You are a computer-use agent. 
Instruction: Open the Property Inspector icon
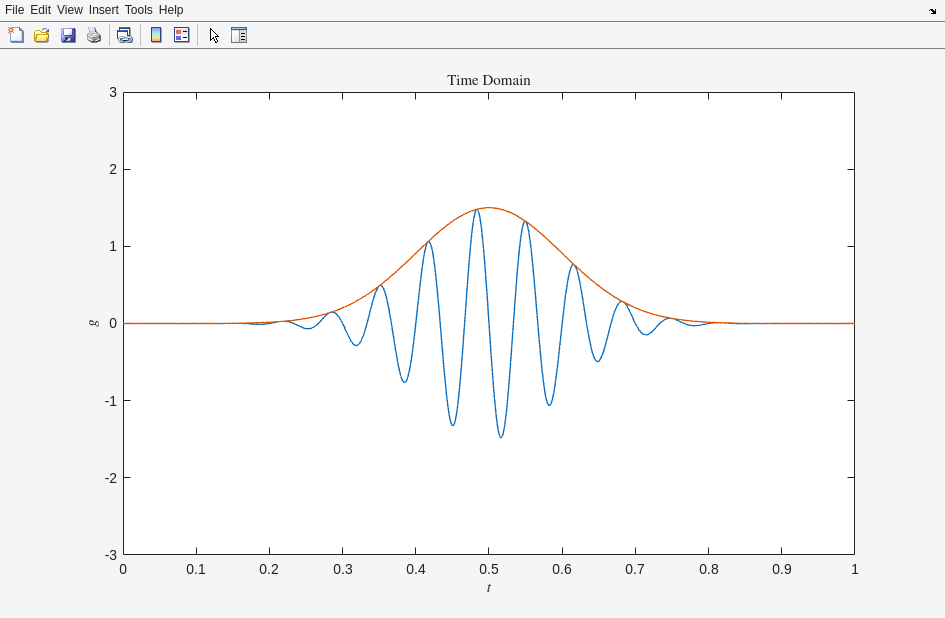pyautogui.click(x=239, y=35)
